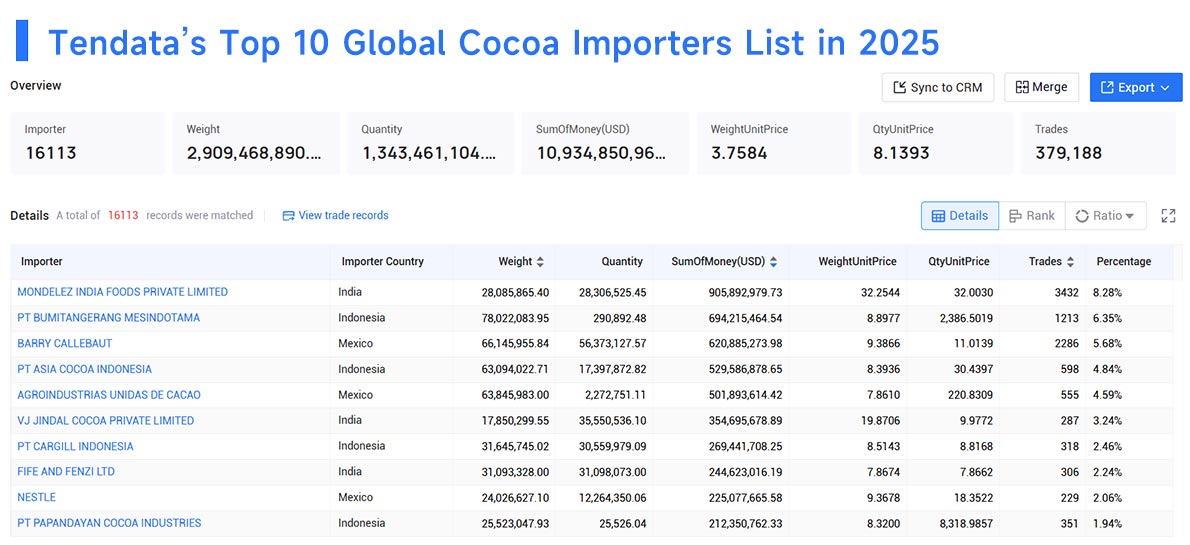Open PT CARGILL INDONESIA link
The width and height of the screenshot is (1190, 545).
pos(75,446)
